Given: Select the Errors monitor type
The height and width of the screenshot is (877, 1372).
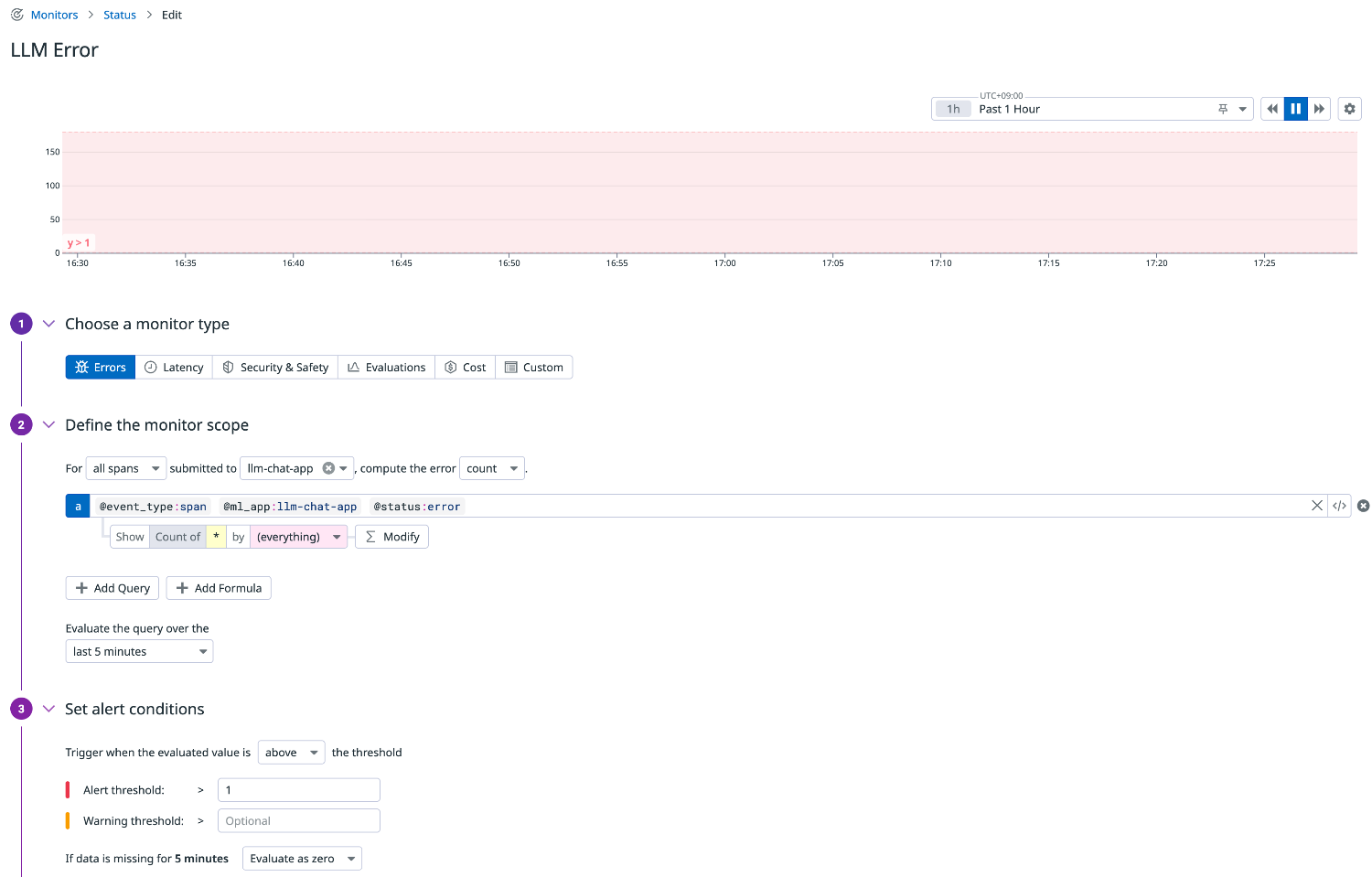Looking at the screenshot, I should (x=101, y=367).
